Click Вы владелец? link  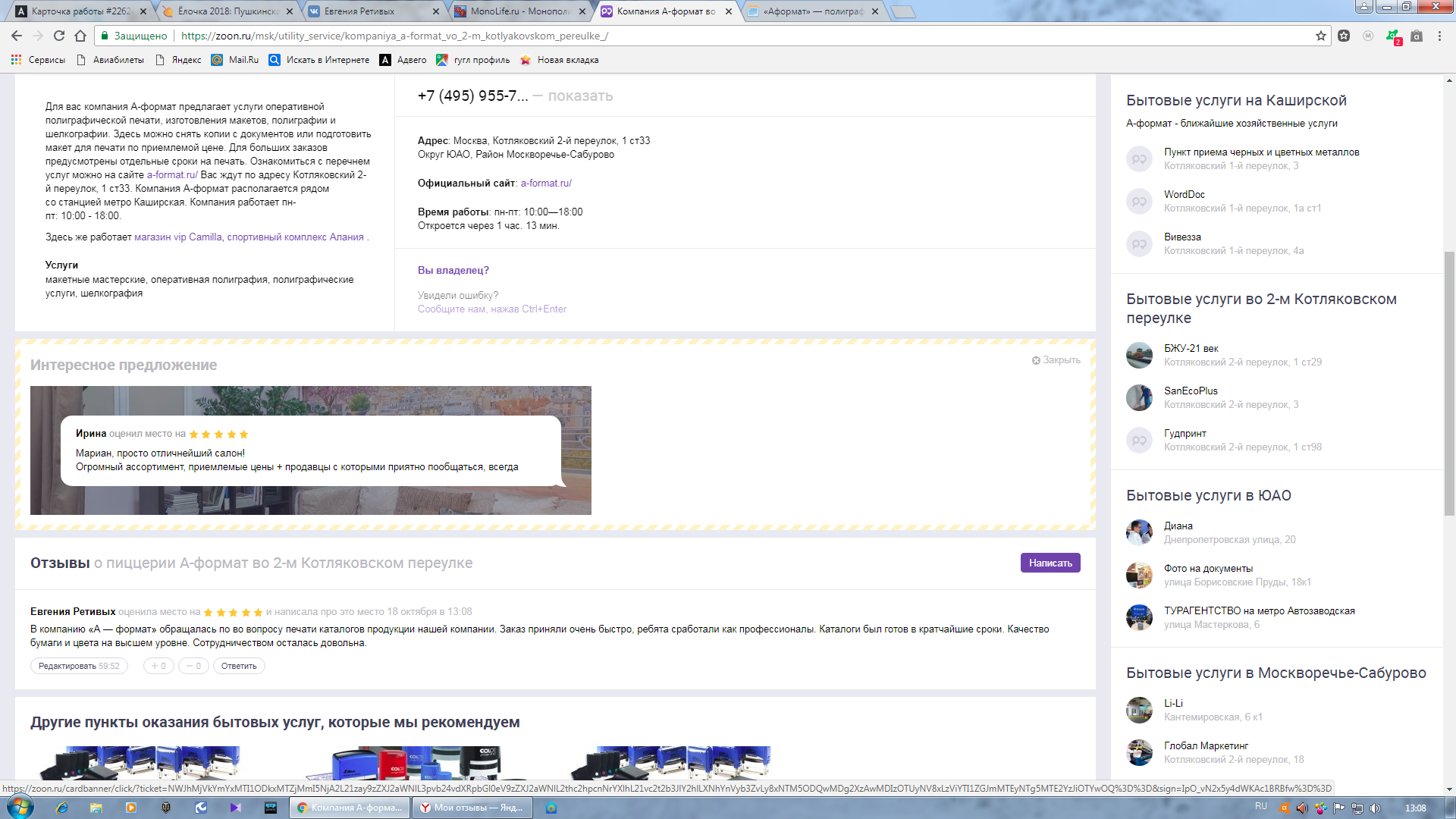pyautogui.click(x=453, y=270)
